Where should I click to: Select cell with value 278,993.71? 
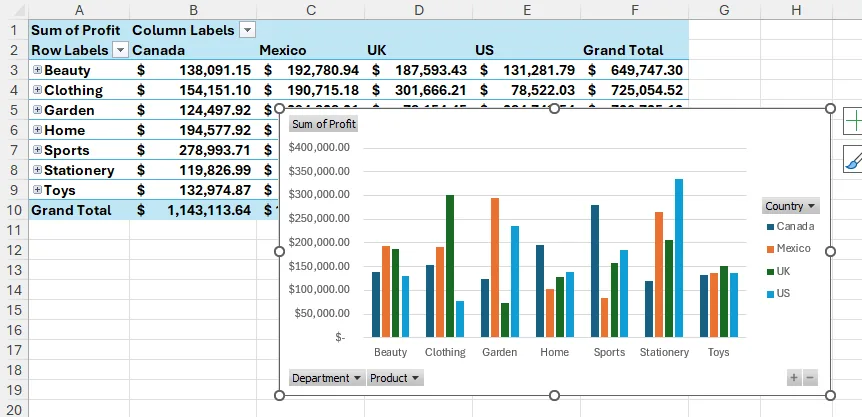(x=193, y=150)
